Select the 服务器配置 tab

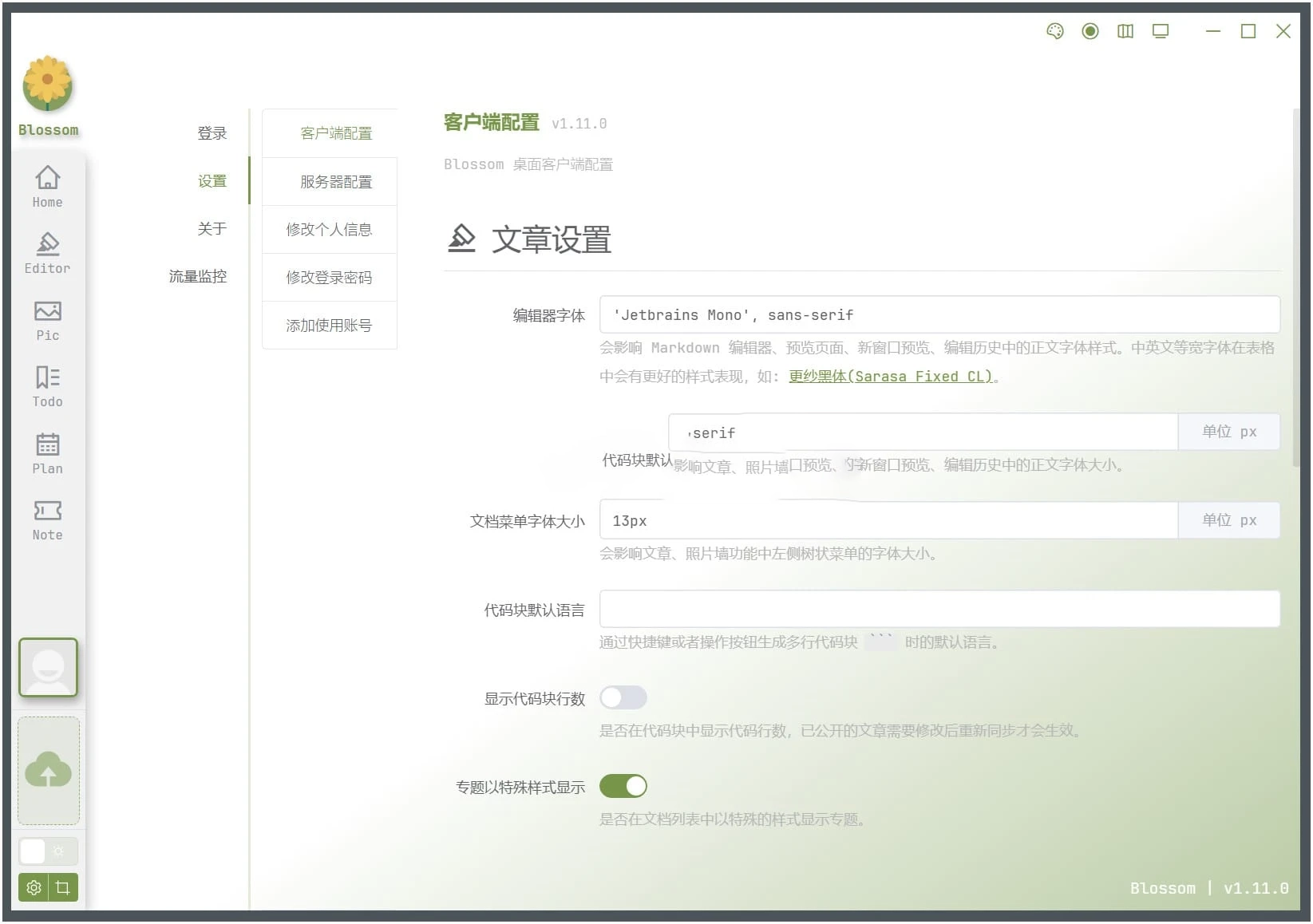point(335,182)
